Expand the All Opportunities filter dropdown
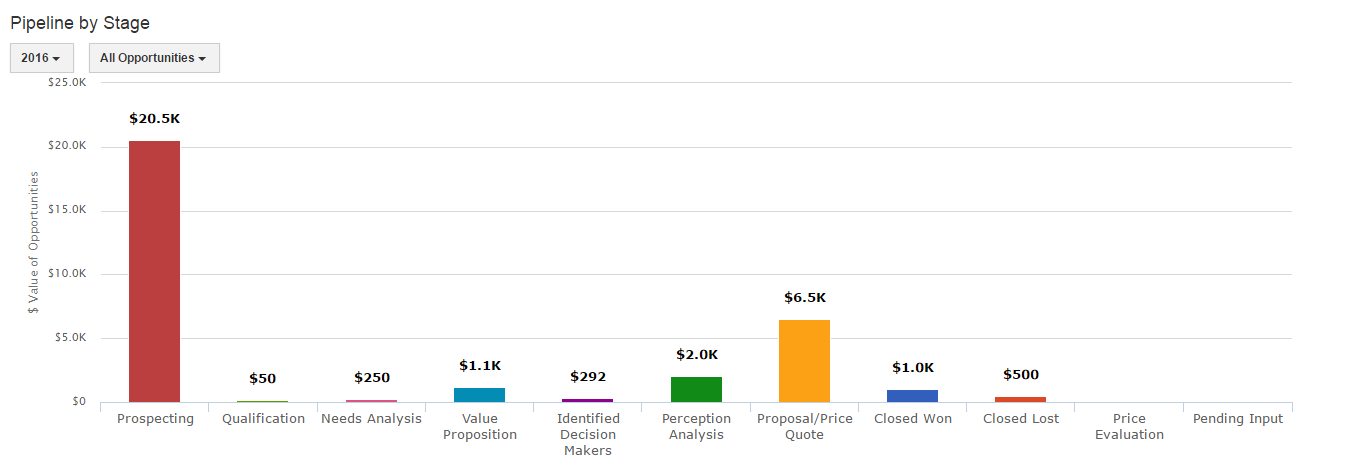The height and width of the screenshot is (472, 1357). [154, 58]
